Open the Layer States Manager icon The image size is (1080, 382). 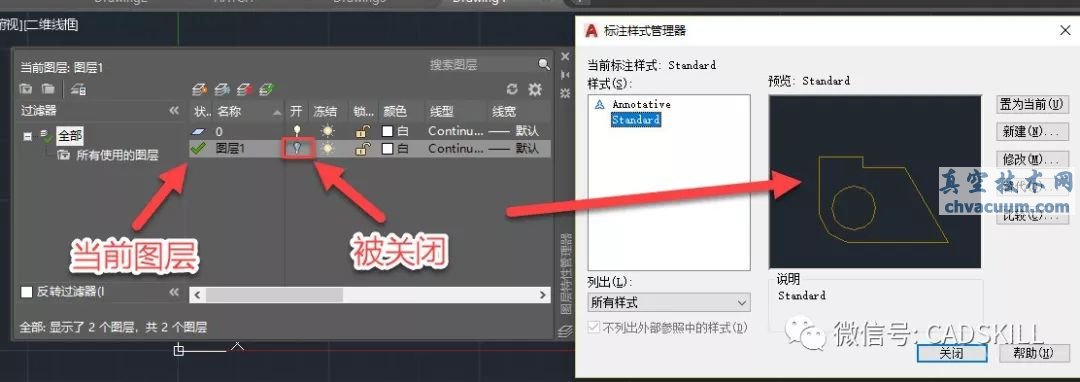78,89
